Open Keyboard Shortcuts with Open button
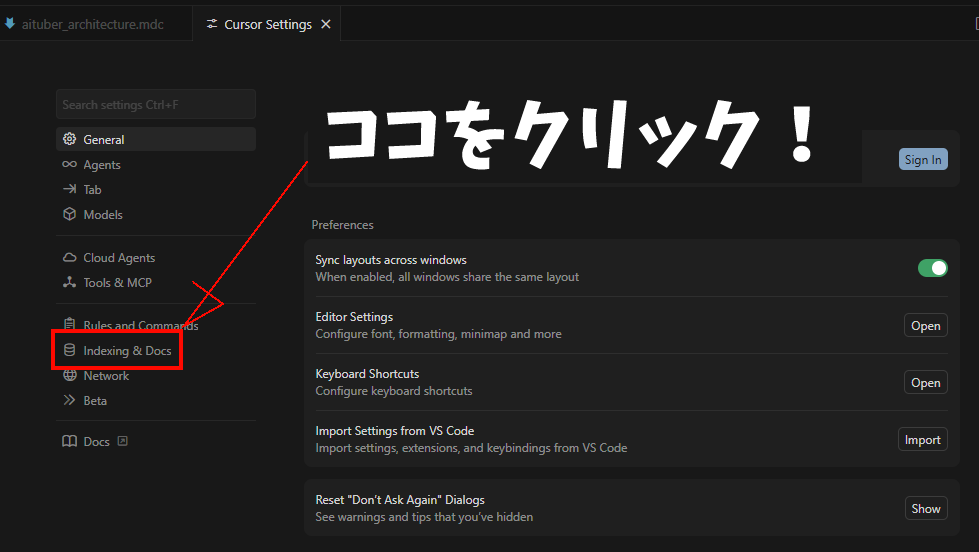 [925, 383]
